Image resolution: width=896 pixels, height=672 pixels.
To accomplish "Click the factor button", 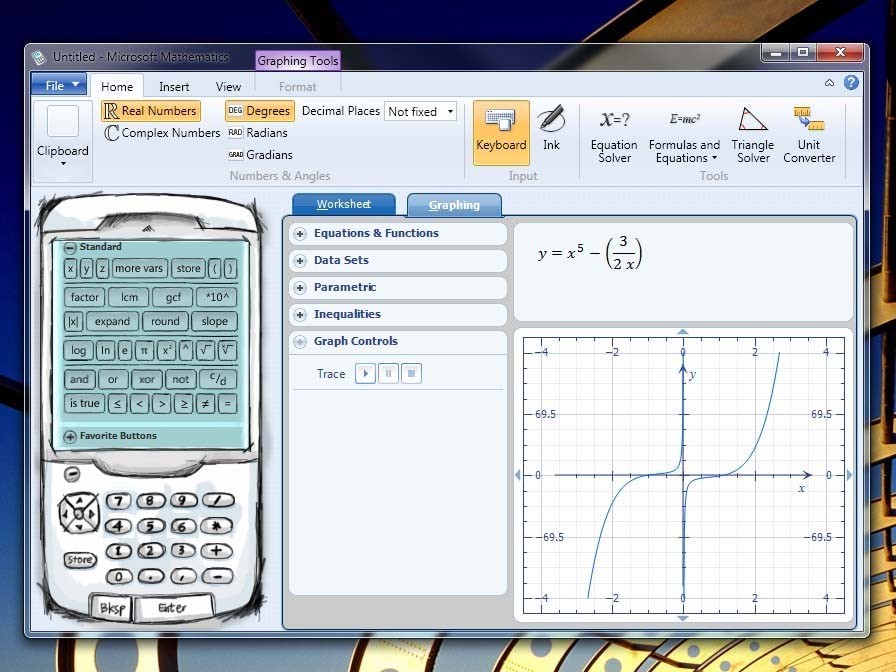I will click(x=85, y=297).
